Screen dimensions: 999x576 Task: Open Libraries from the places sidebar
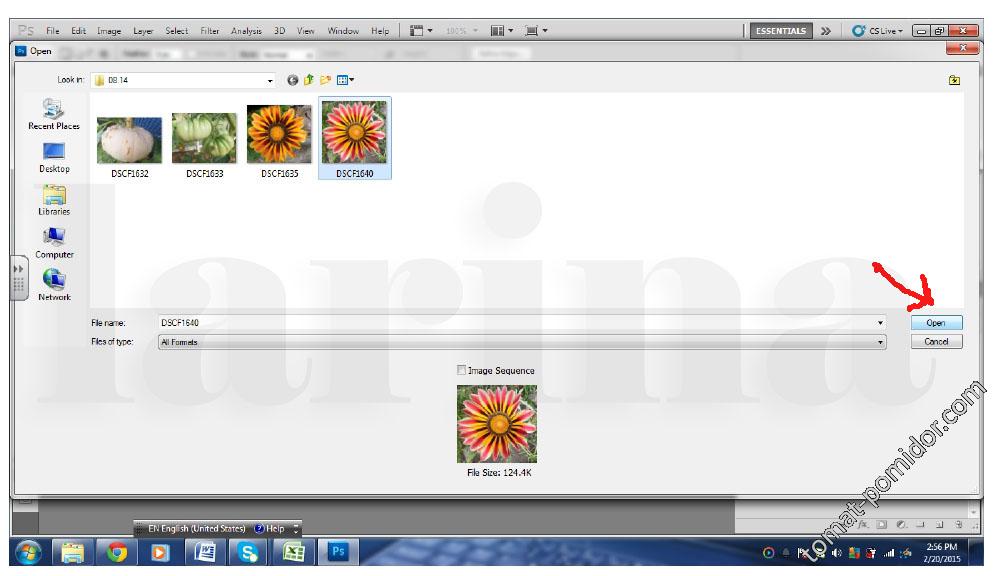click(x=54, y=199)
